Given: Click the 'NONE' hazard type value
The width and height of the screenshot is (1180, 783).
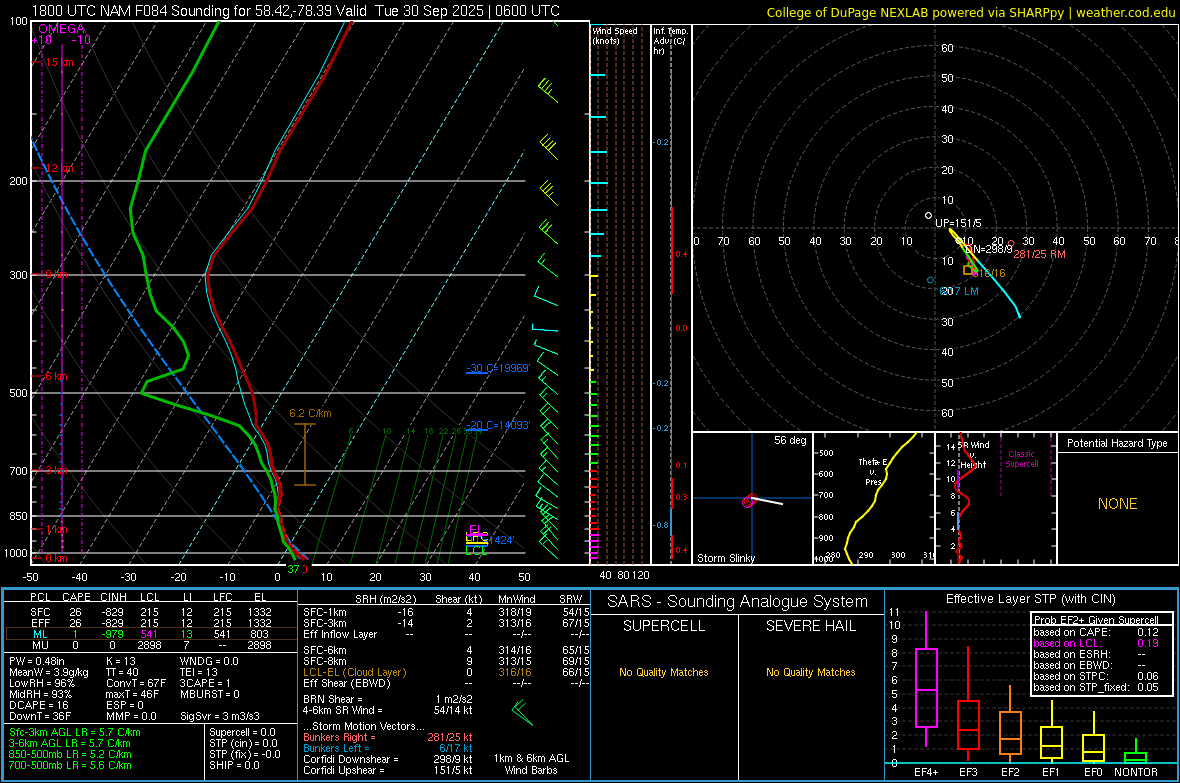Looking at the screenshot, I should pos(1117,504).
